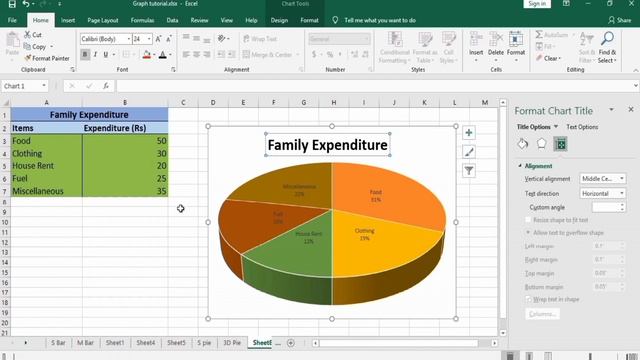
Task: Open the chart Format tab
Action: pyautogui.click(x=309, y=20)
